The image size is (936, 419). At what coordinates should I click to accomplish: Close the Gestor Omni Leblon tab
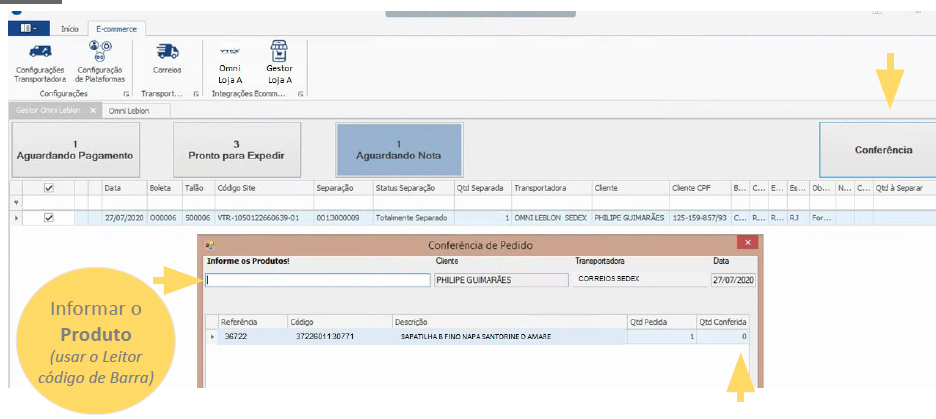tap(93, 111)
